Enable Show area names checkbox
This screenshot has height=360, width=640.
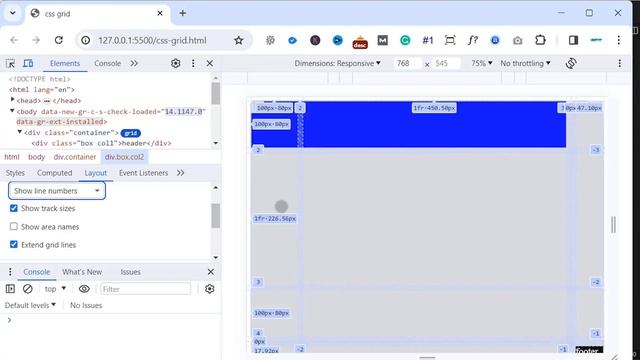click(13, 226)
